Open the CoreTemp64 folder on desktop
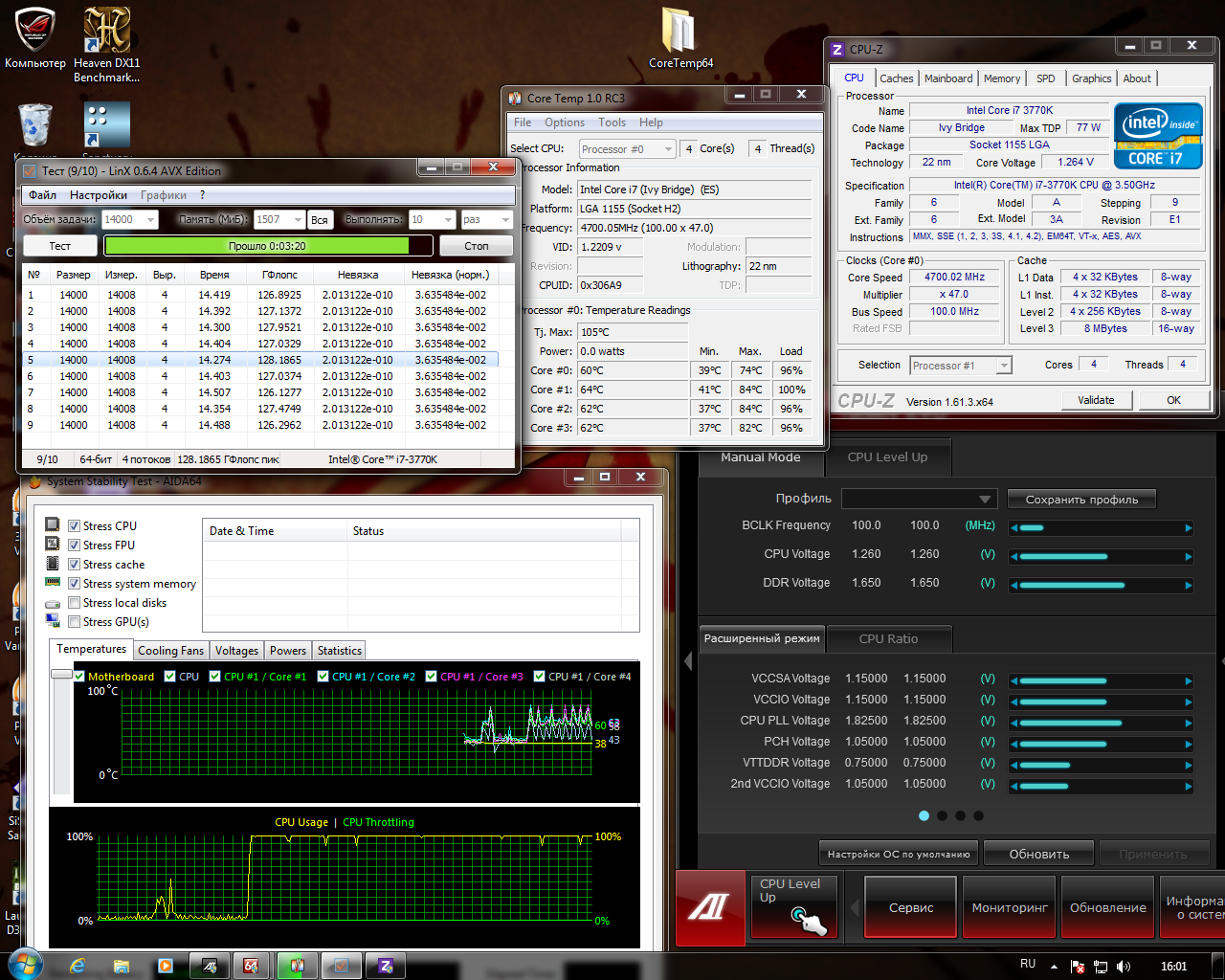1225x980 pixels. [x=679, y=33]
